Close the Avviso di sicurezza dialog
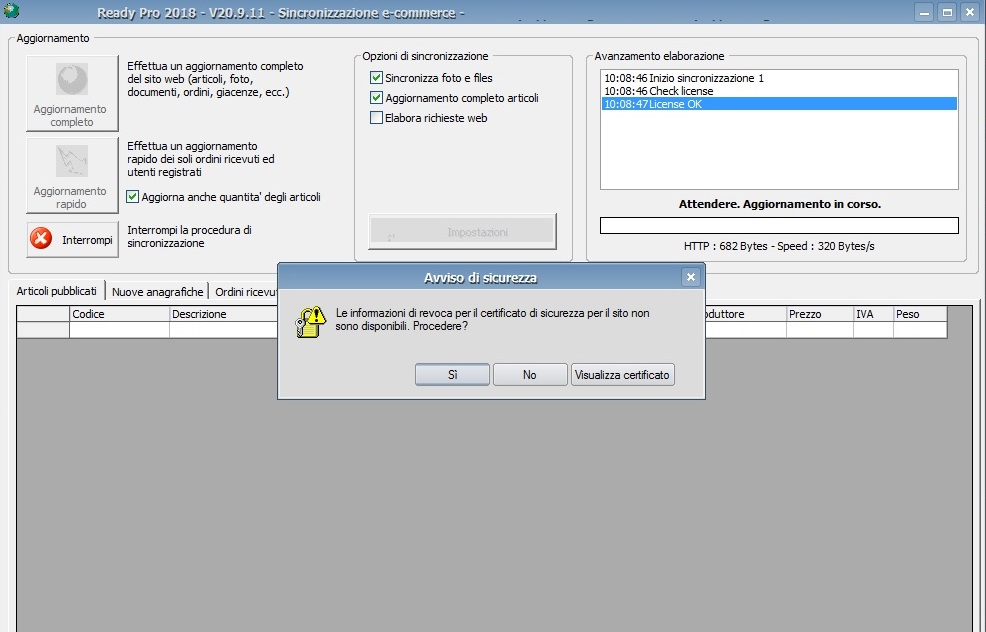Image resolution: width=986 pixels, height=632 pixels. coord(690,277)
